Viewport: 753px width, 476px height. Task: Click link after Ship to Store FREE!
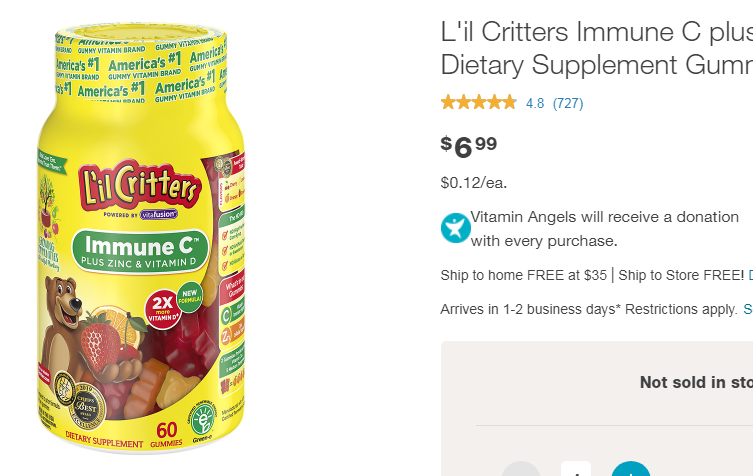(751, 275)
